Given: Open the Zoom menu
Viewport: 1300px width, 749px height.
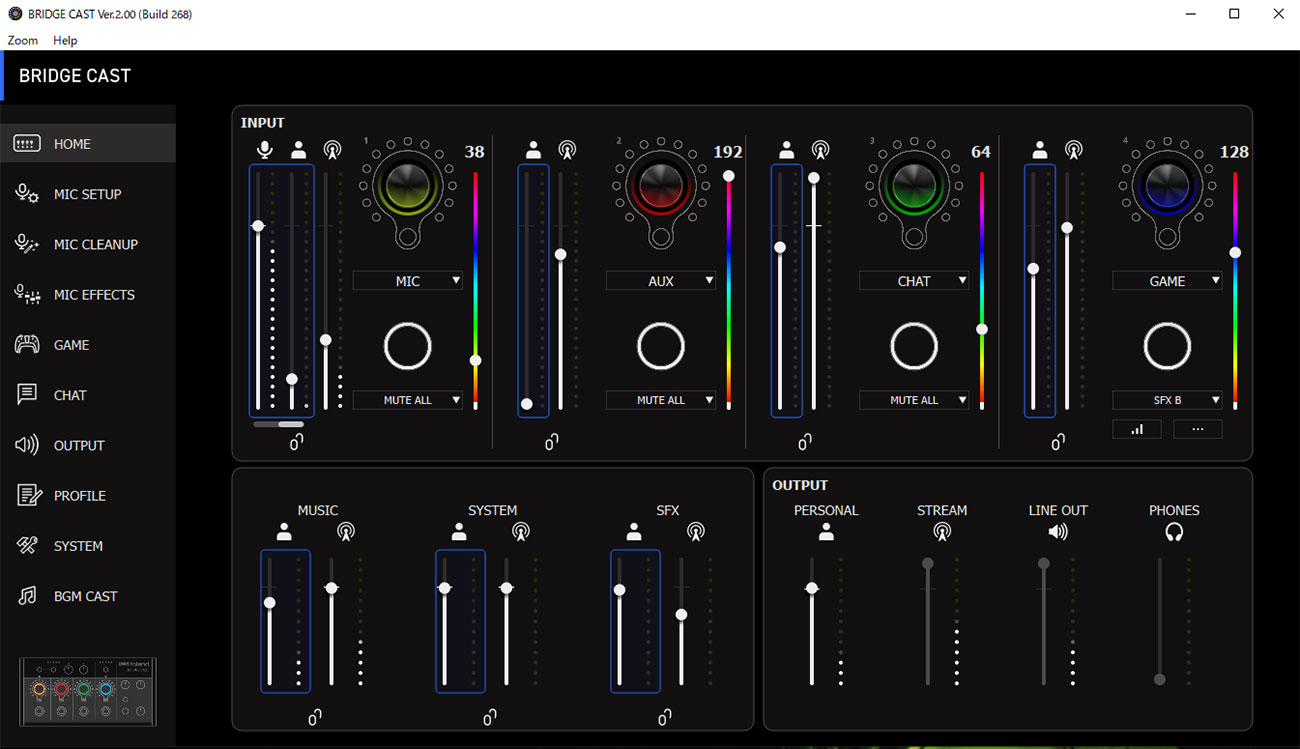Looking at the screenshot, I should tap(23, 40).
